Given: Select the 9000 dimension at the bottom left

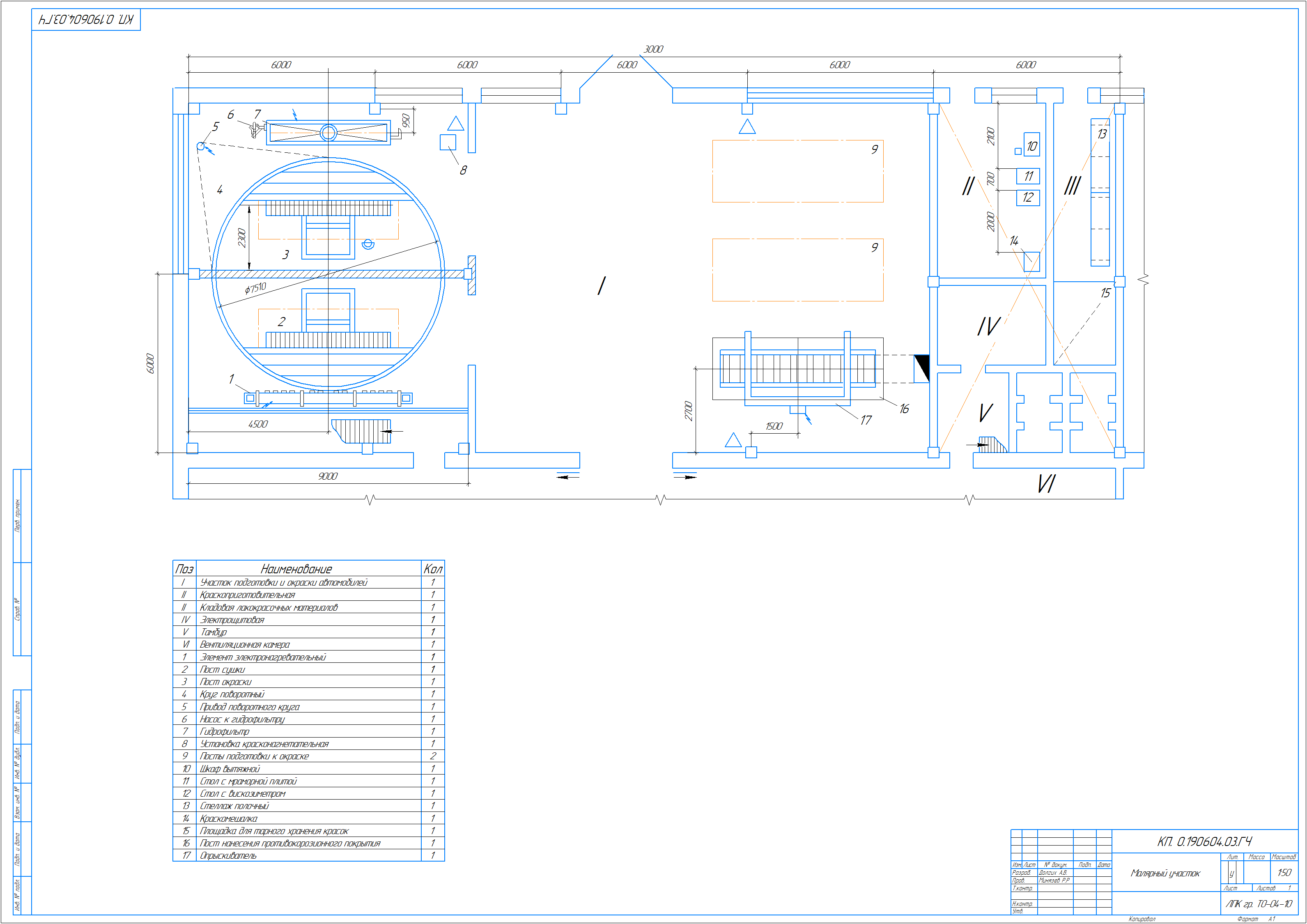Looking at the screenshot, I should (328, 476).
